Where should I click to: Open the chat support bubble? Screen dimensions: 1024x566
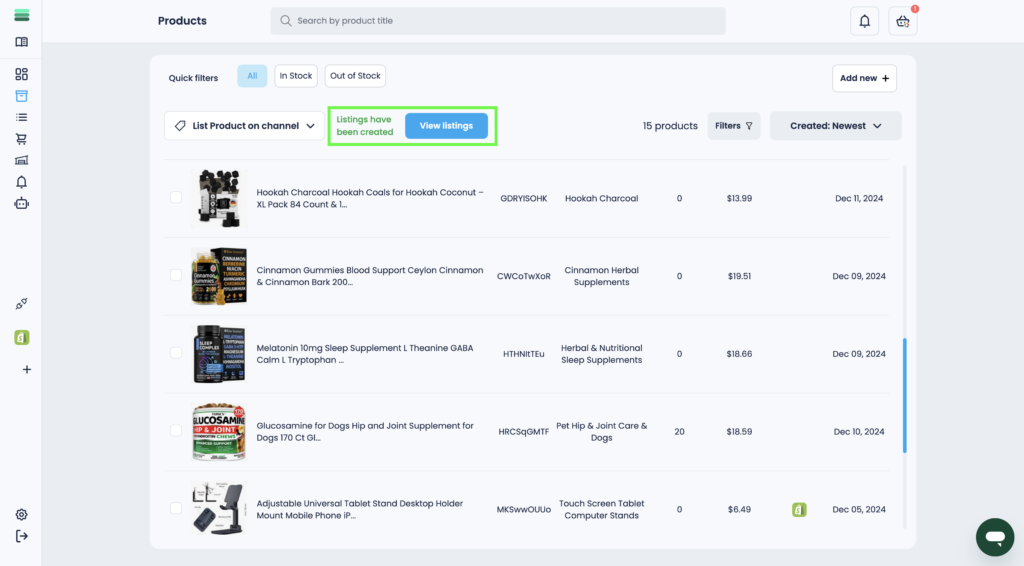[x=994, y=537]
